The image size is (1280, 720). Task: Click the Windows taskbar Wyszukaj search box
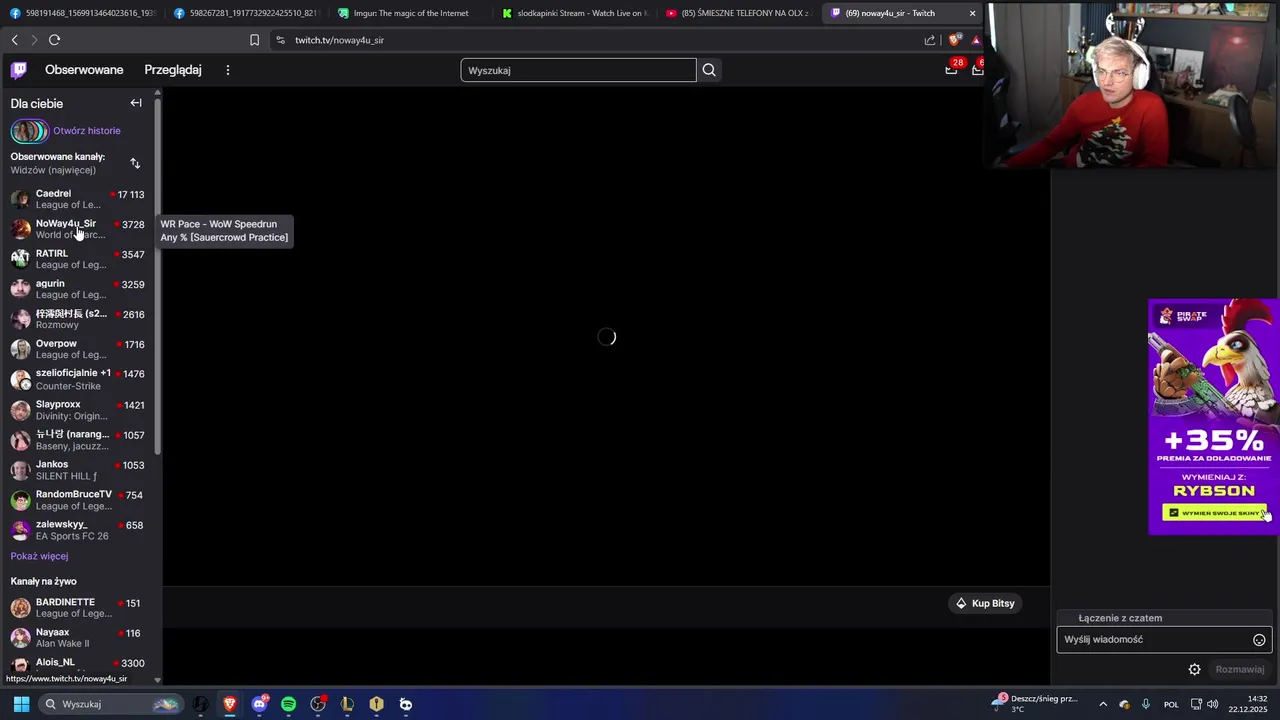click(x=110, y=704)
